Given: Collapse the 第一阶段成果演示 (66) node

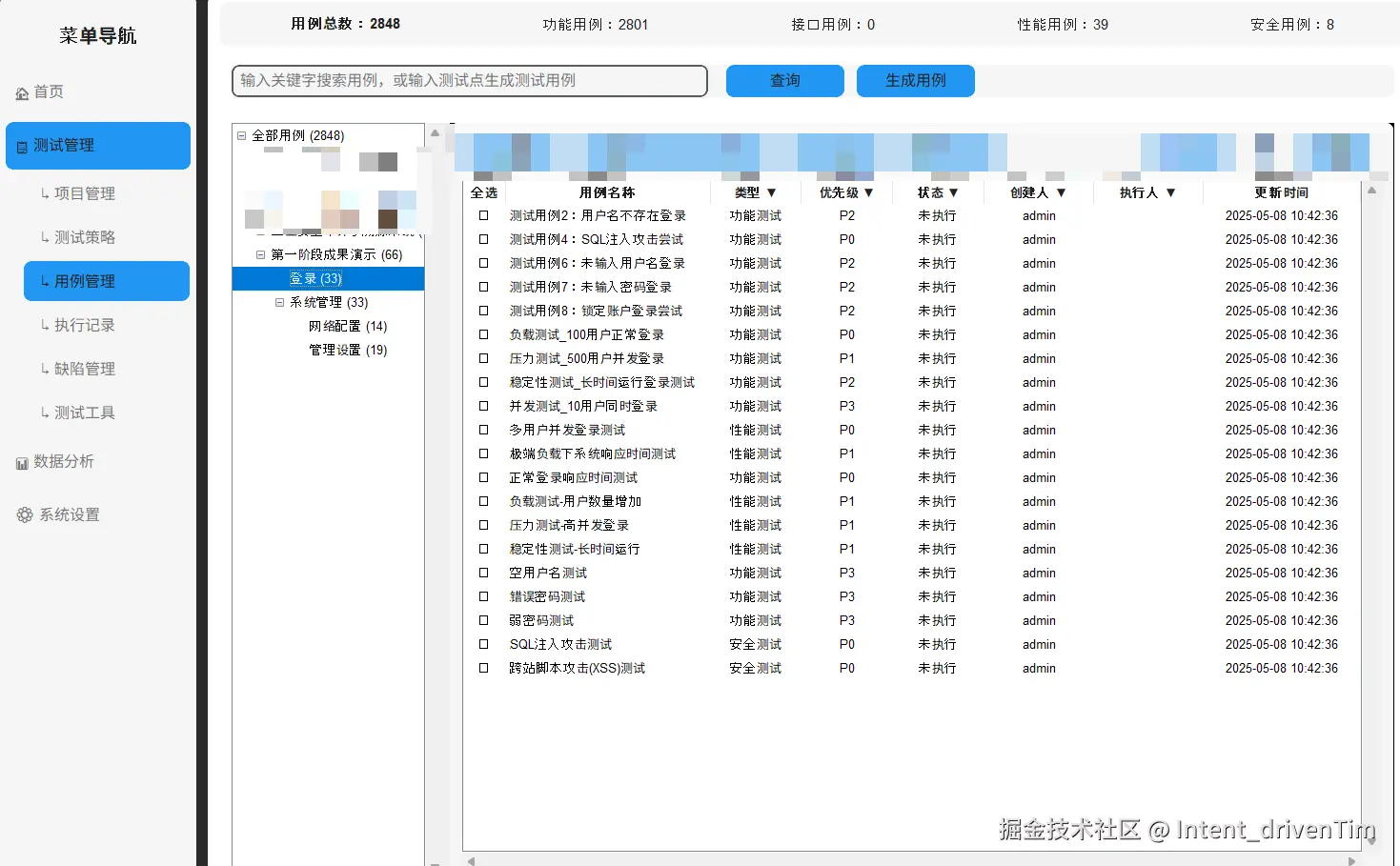Looking at the screenshot, I should point(260,254).
